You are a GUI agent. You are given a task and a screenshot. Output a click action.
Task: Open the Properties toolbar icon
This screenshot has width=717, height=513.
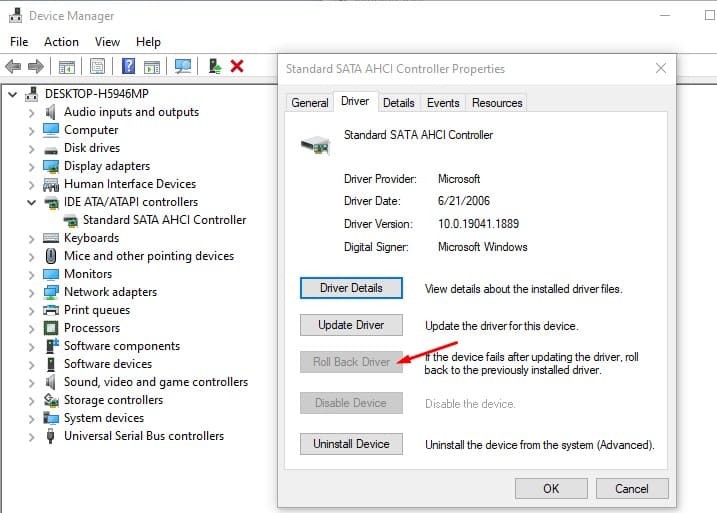coord(97,67)
